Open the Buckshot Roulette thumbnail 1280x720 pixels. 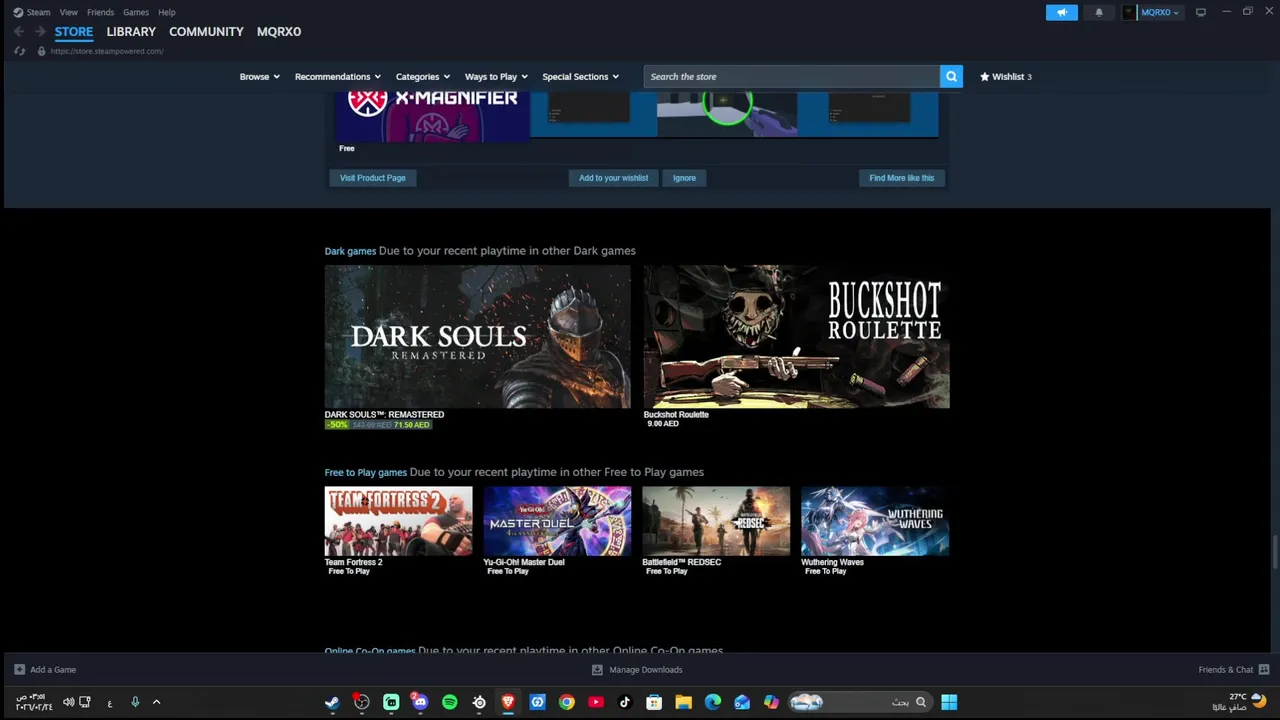pos(797,336)
